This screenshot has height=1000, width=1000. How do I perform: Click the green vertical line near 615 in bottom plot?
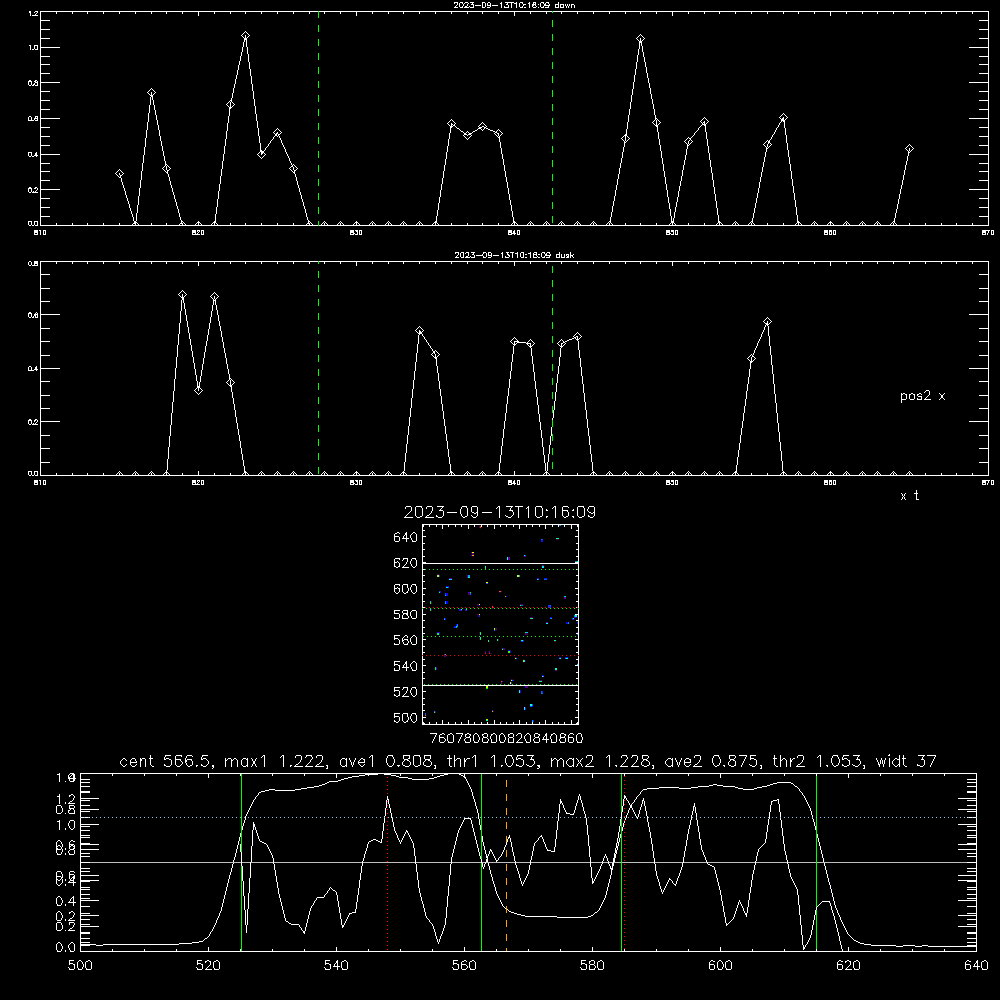pos(816,862)
